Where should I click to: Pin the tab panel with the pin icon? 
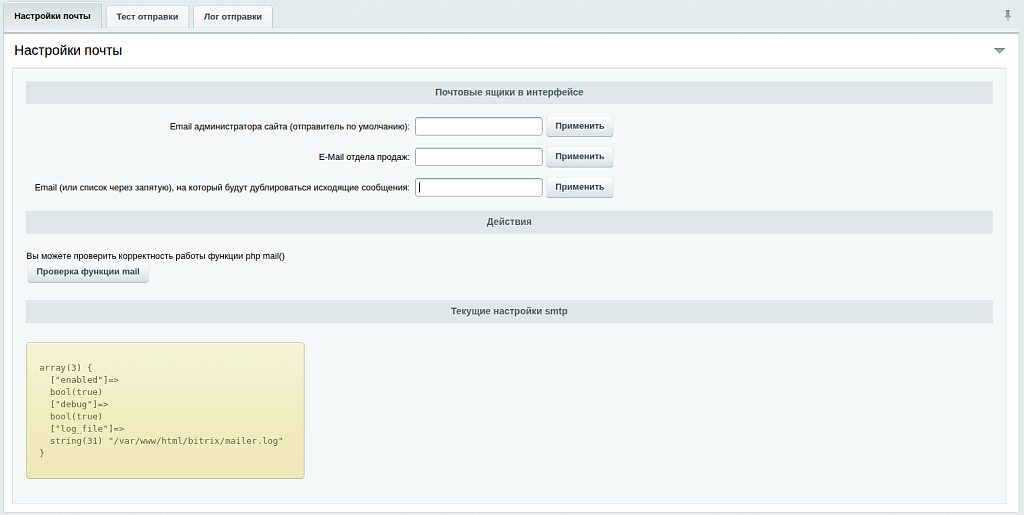click(x=1007, y=15)
